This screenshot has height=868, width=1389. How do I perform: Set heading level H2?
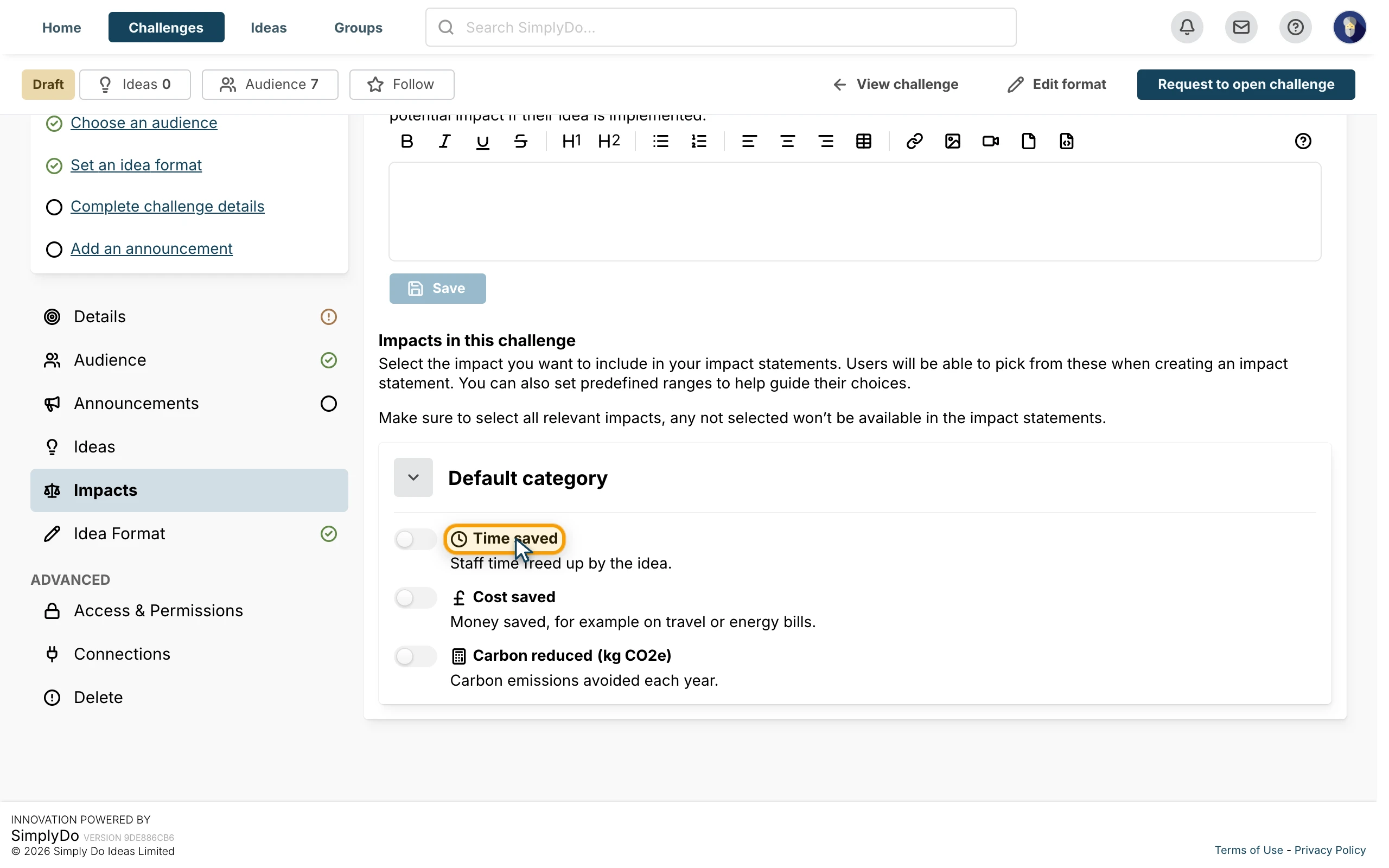pyautogui.click(x=609, y=141)
